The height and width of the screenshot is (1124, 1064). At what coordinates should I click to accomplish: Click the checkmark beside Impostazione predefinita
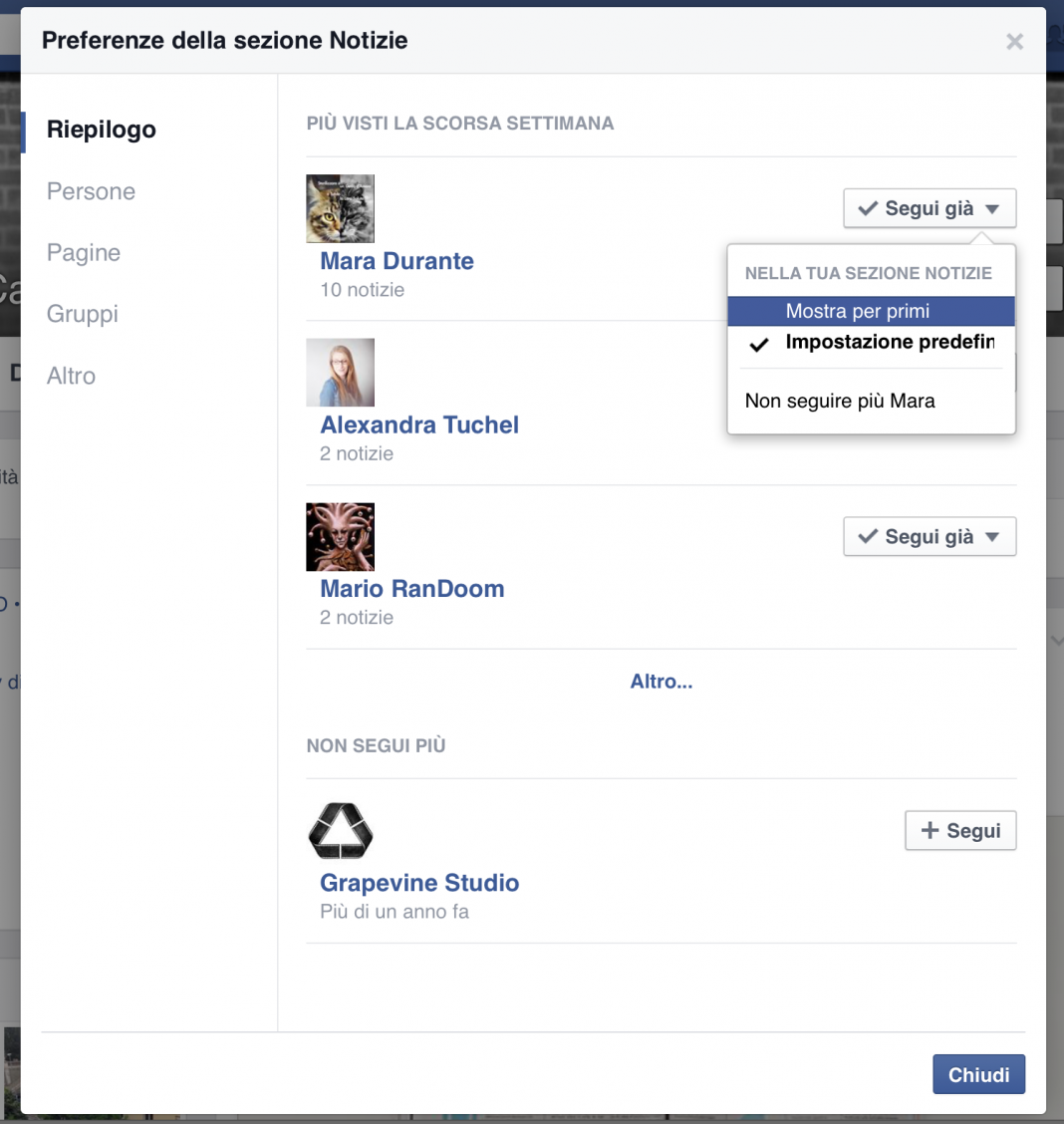point(759,344)
